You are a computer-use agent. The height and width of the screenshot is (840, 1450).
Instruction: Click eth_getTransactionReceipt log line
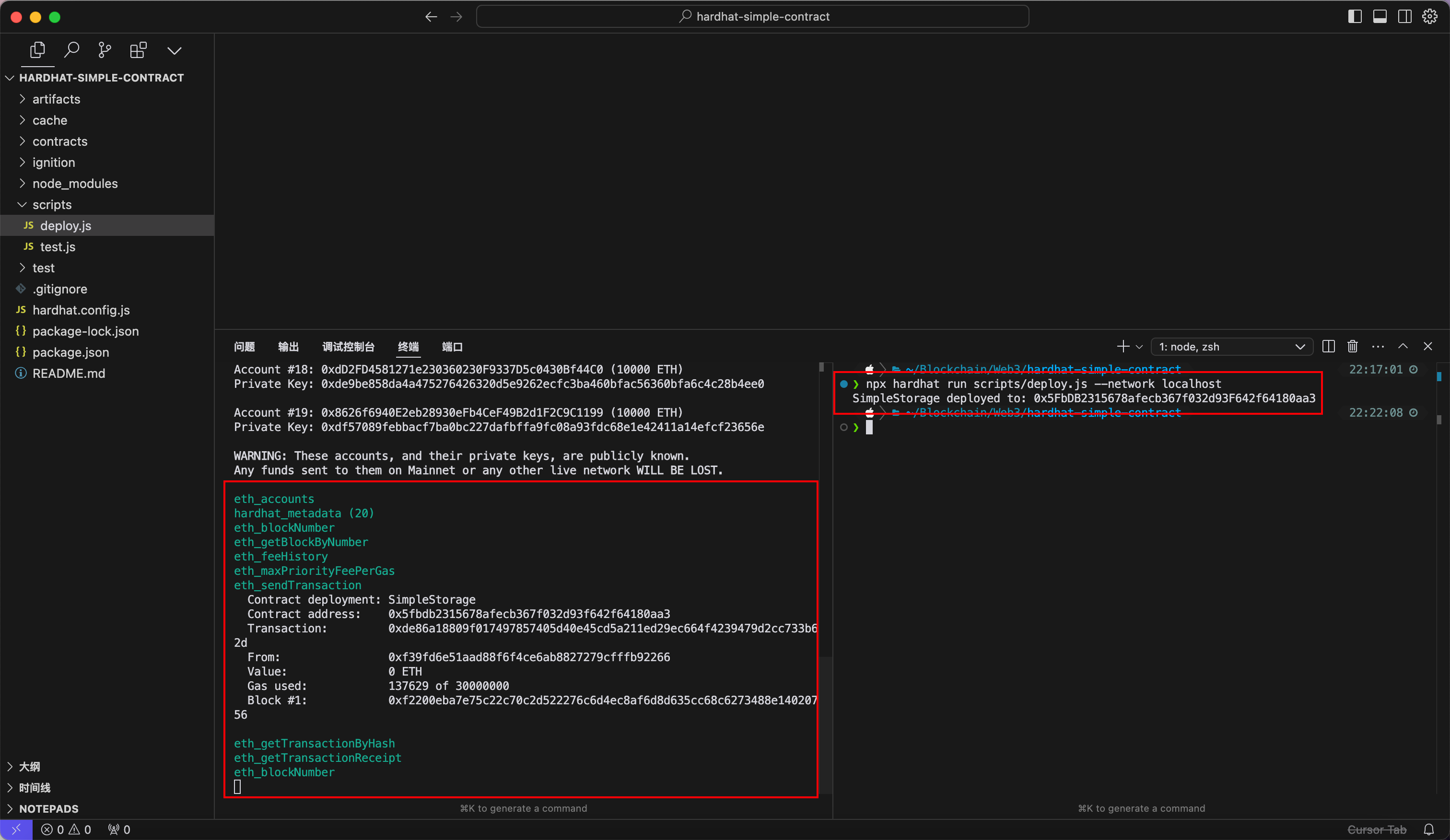pos(317,758)
